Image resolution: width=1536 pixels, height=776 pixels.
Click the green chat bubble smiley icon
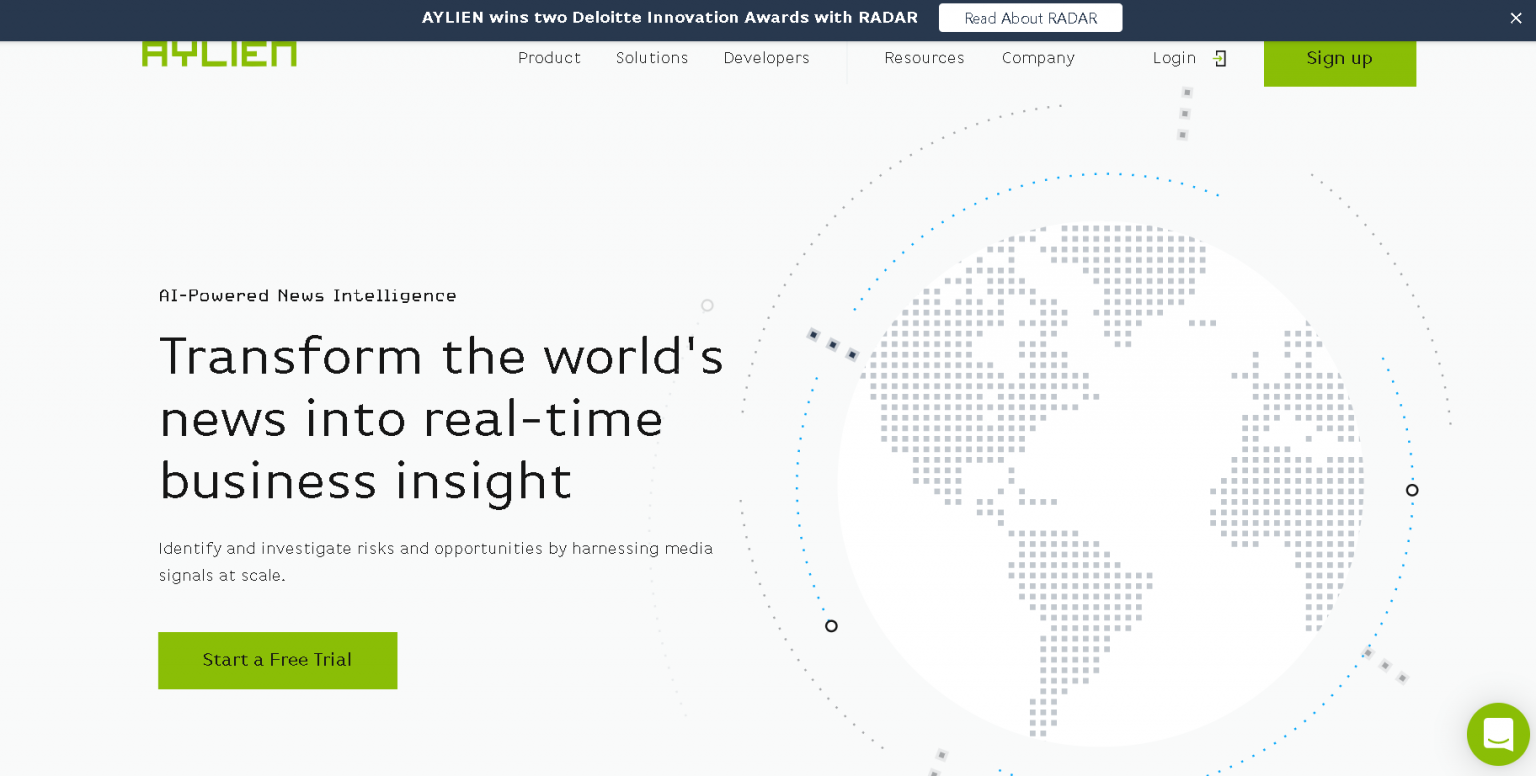pyautogui.click(x=1498, y=734)
